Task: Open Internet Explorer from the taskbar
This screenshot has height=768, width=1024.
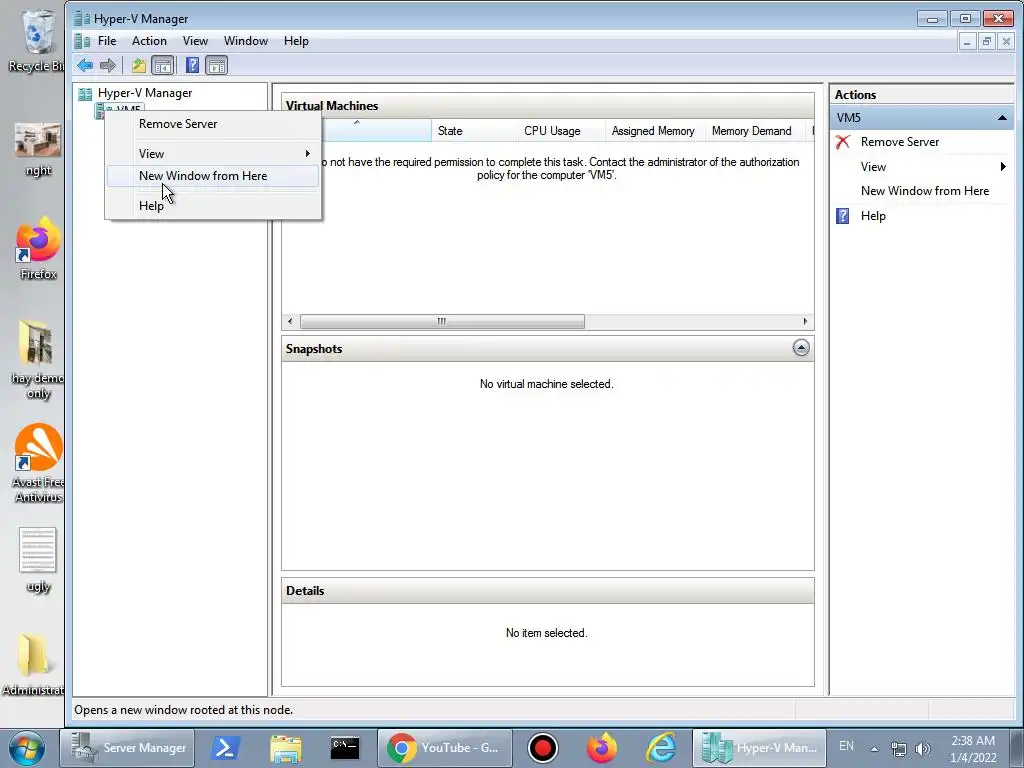Action: tap(660, 748)
